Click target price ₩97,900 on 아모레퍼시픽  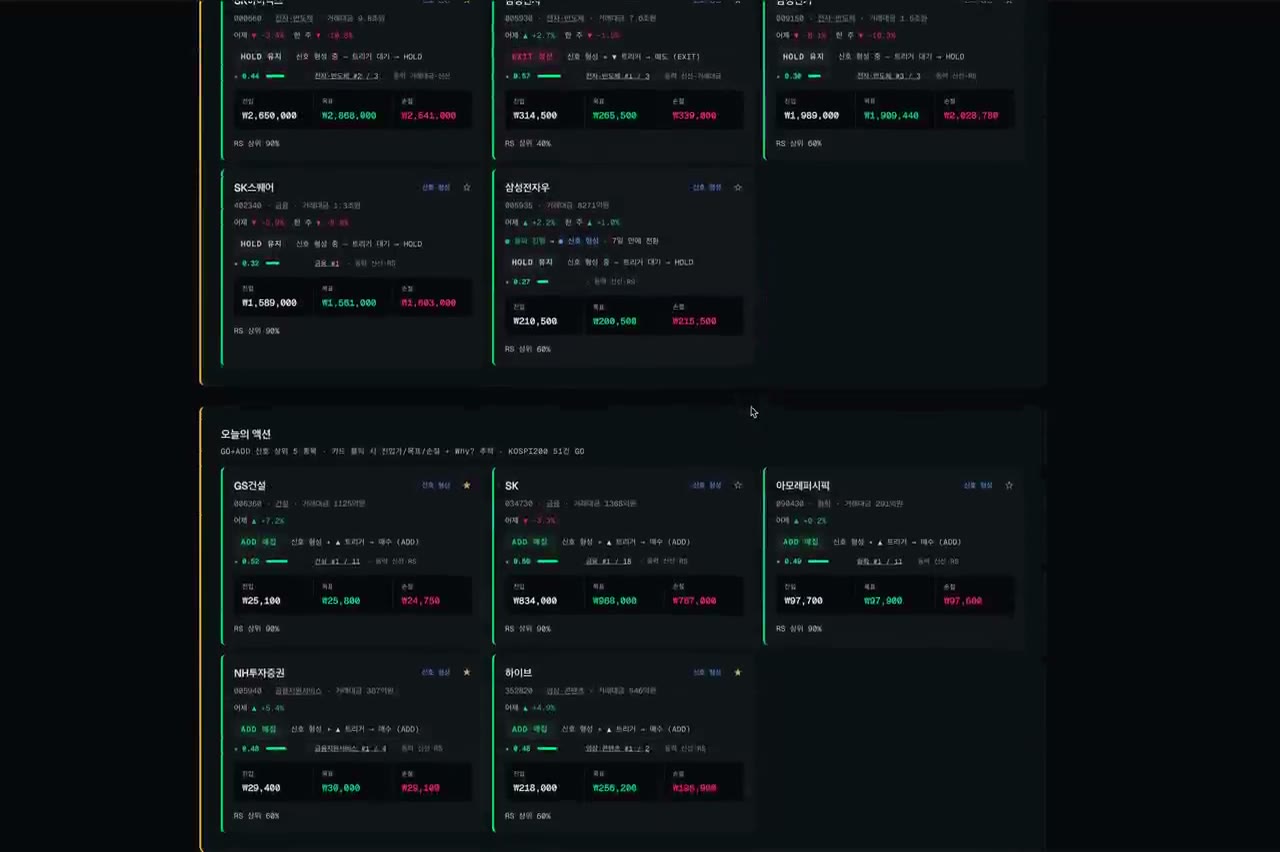pyautogui.click(x=883, y=600)
